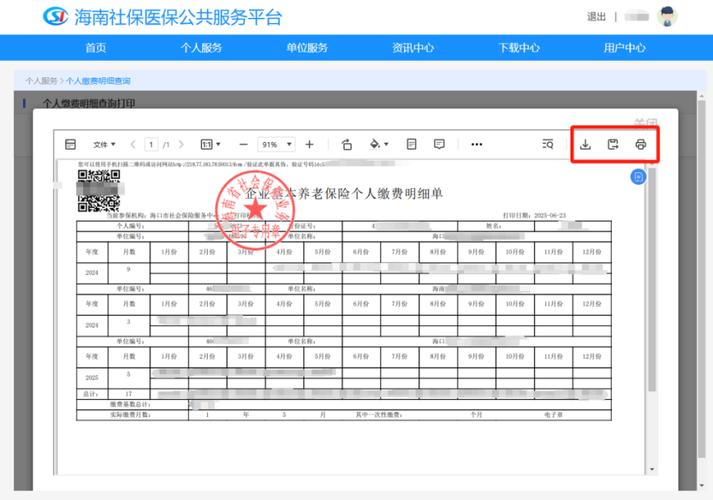Click the page view document icon

(x=412, y=145)
